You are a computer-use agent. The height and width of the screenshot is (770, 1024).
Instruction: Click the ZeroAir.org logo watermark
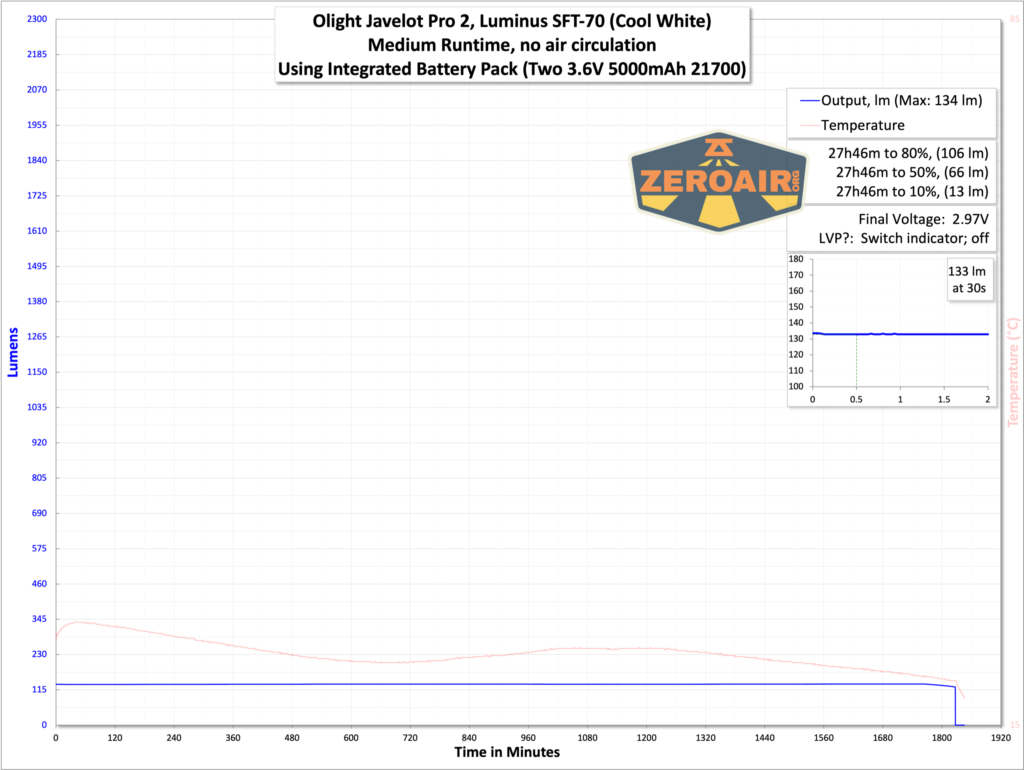point(719,182)
